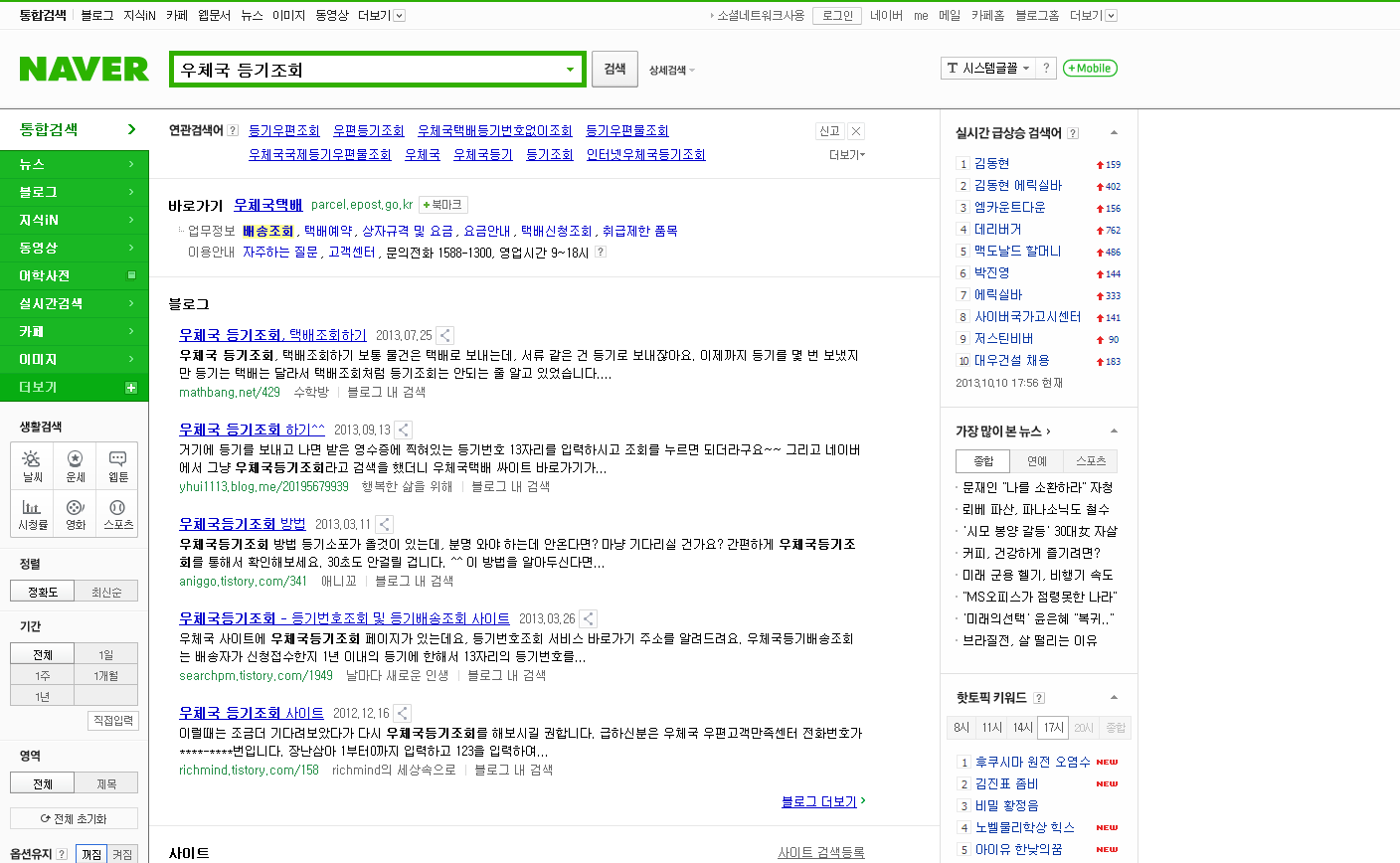Open 동영상 in the green sidebar

click(x=74, y=248)
